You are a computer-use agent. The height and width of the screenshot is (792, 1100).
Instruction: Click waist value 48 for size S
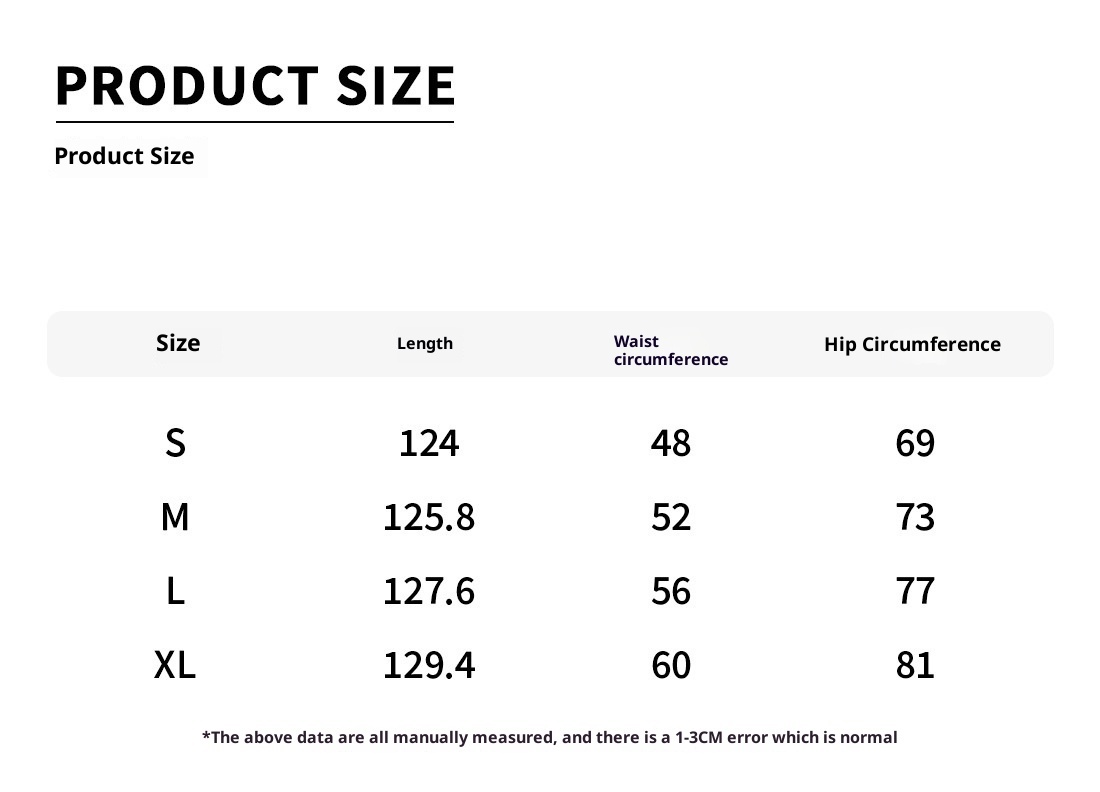pos(670,442)
